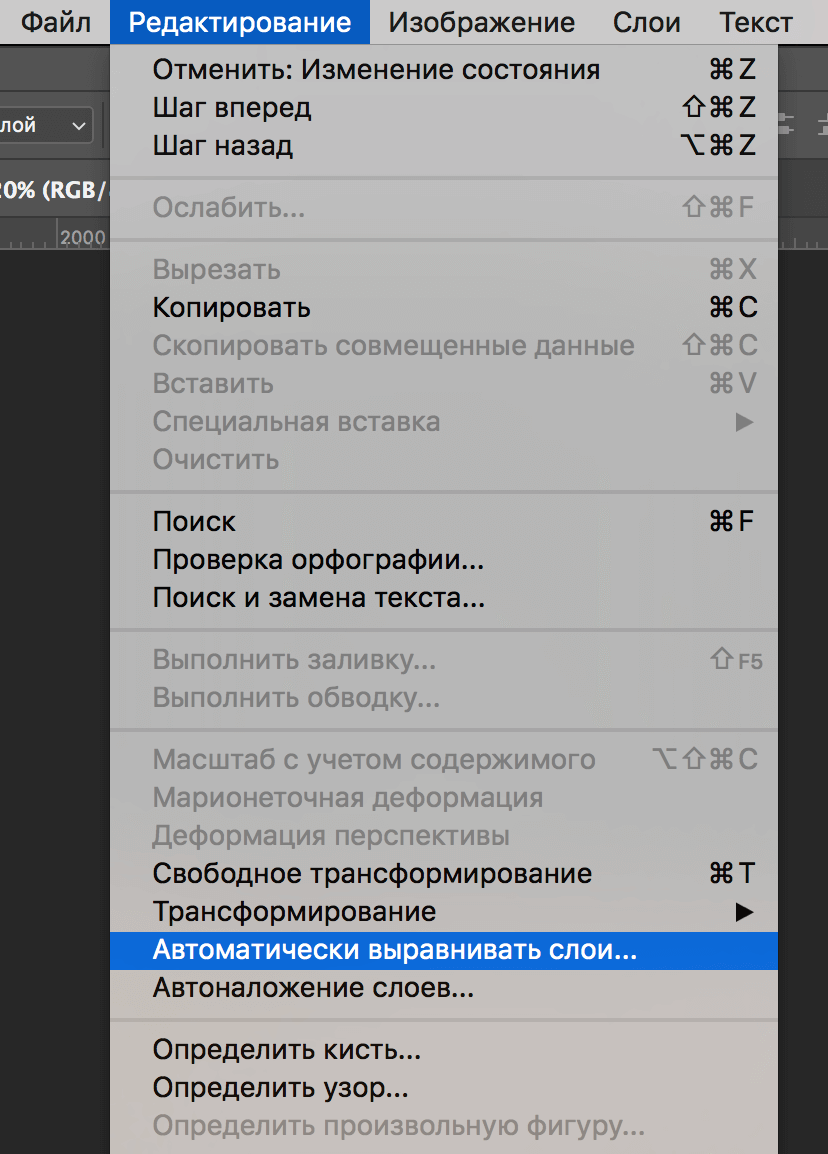Open the Текст menu

point(756,22)
